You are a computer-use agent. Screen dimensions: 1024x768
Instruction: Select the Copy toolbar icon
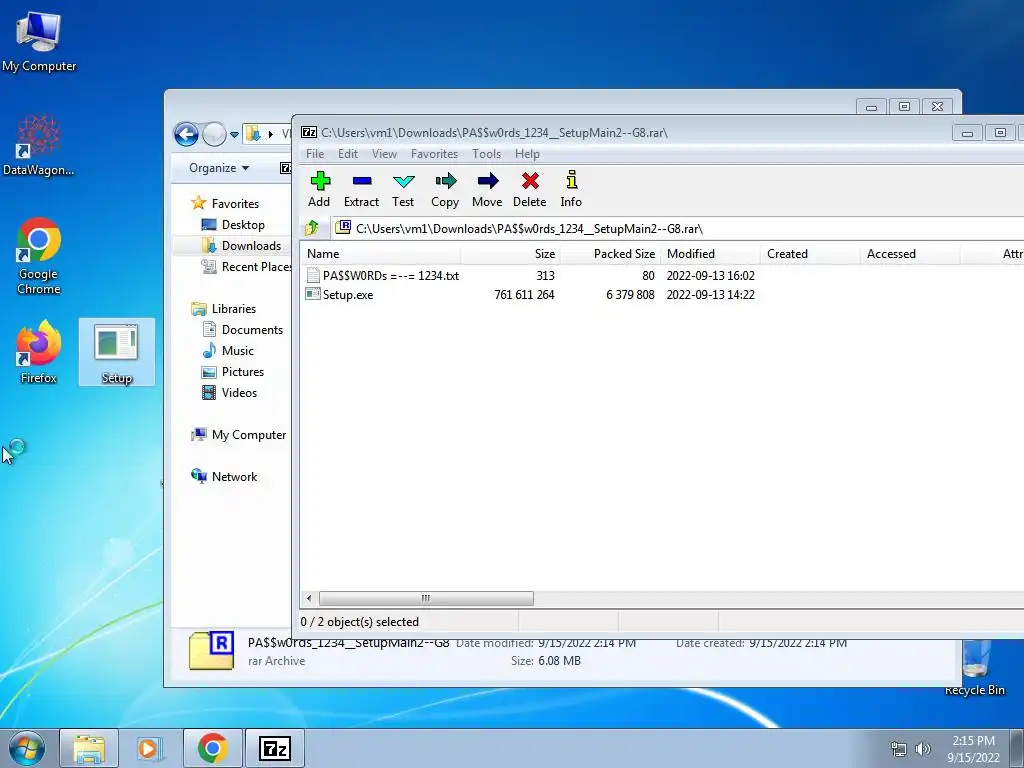pos(445,189)
